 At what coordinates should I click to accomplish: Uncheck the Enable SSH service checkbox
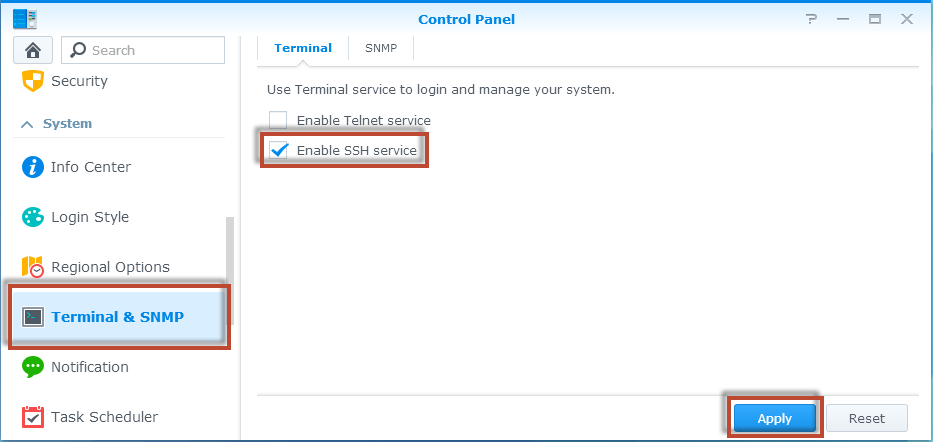(278, 150)
